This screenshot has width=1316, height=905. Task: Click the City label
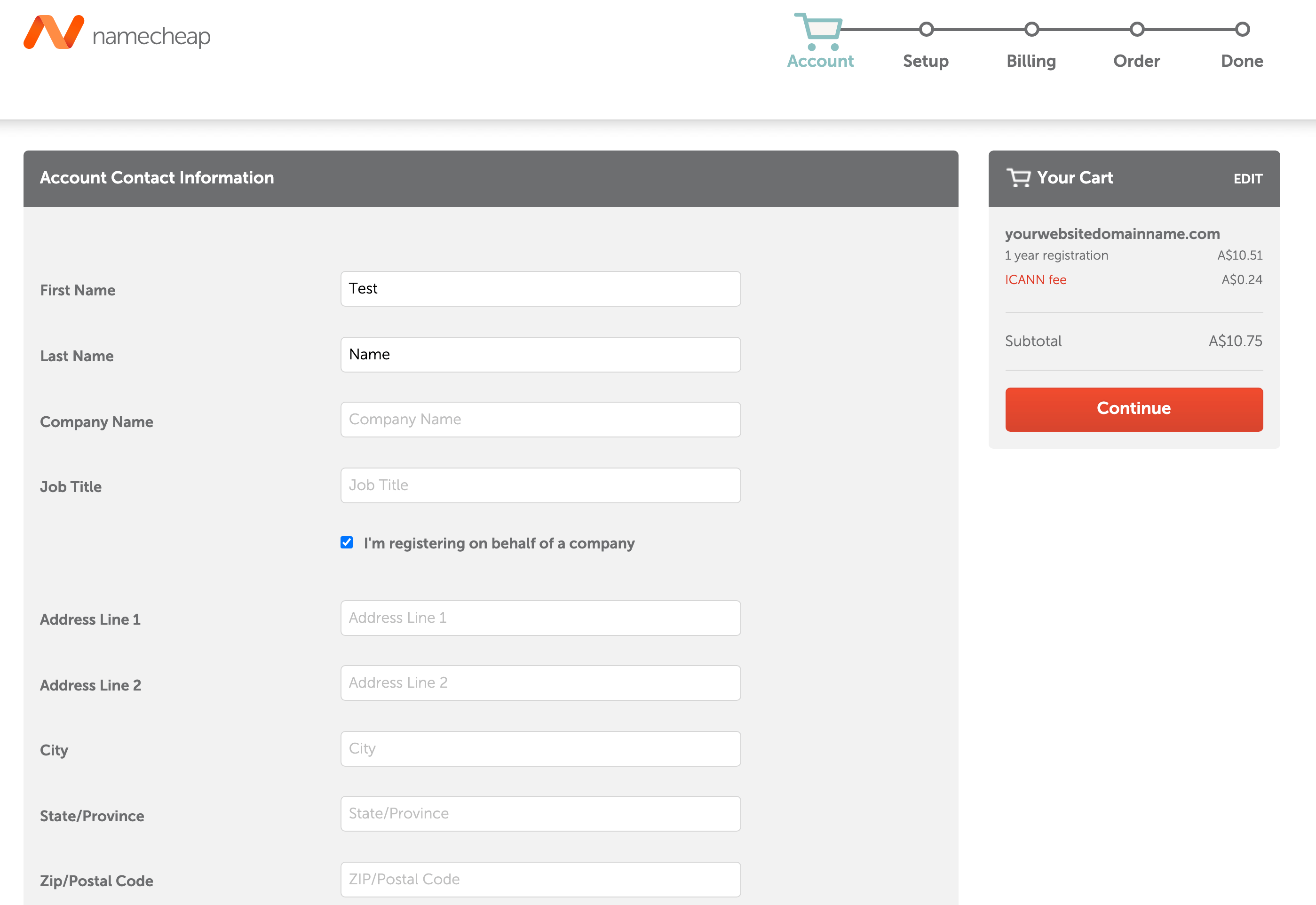[54, 750]
